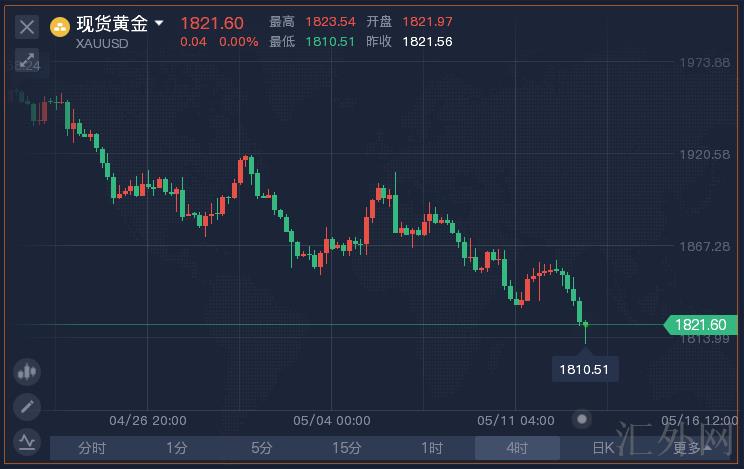Switch to the 1时 timeframe
744x469 pixels.
tap(432, 448)
